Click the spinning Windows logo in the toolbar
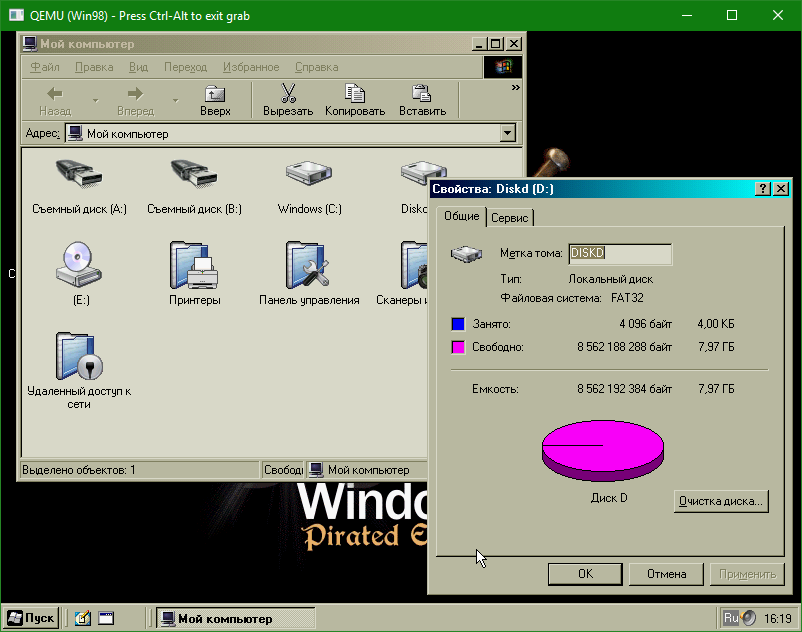 (503, 66)
